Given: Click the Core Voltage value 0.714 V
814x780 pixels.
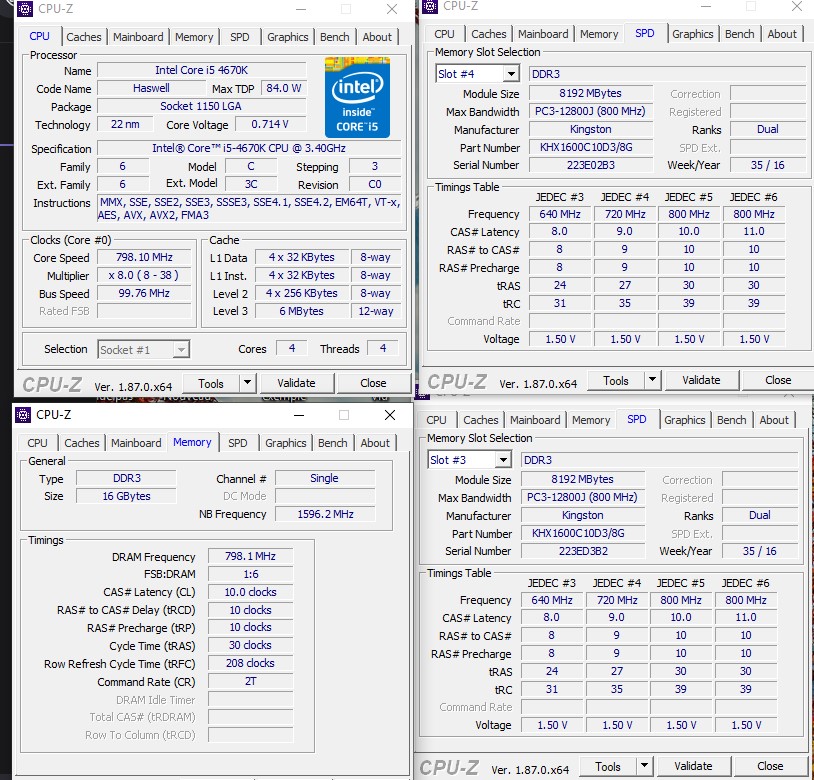Looking at the screenshot, I should [270, 125].
